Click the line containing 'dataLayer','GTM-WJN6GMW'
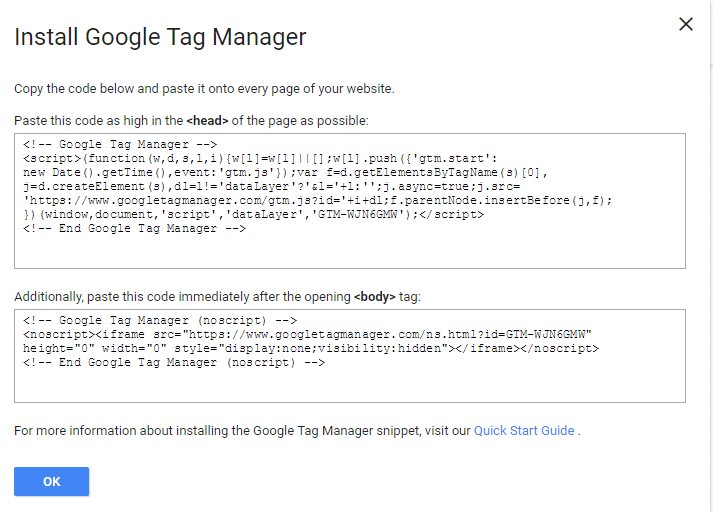Screen dimensions: 713x512 253,215
